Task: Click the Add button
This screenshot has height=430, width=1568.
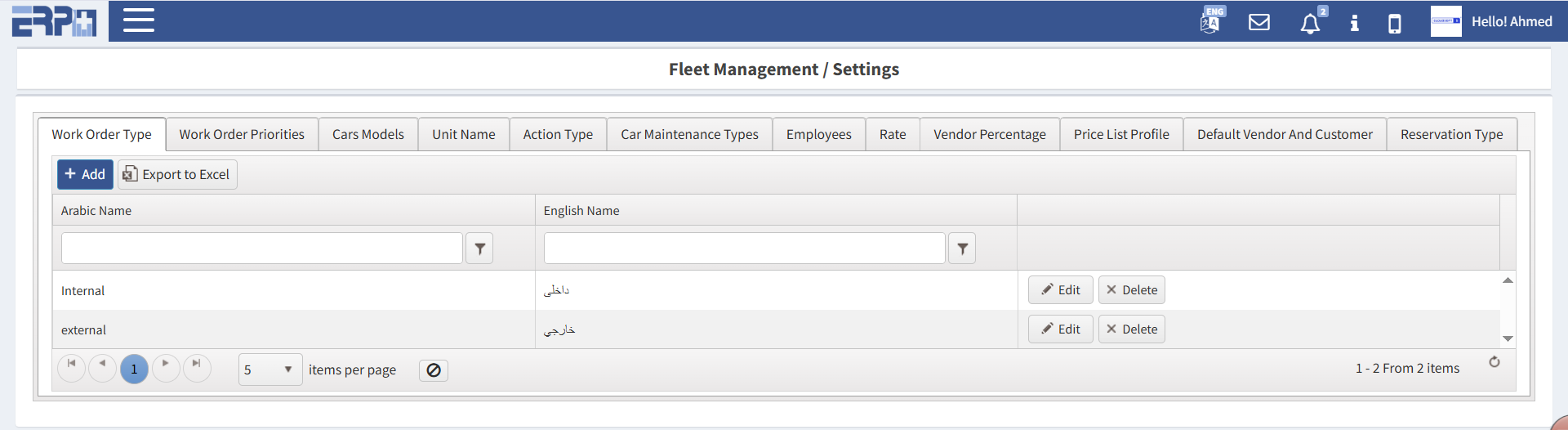Action: [x=85, y=174]
